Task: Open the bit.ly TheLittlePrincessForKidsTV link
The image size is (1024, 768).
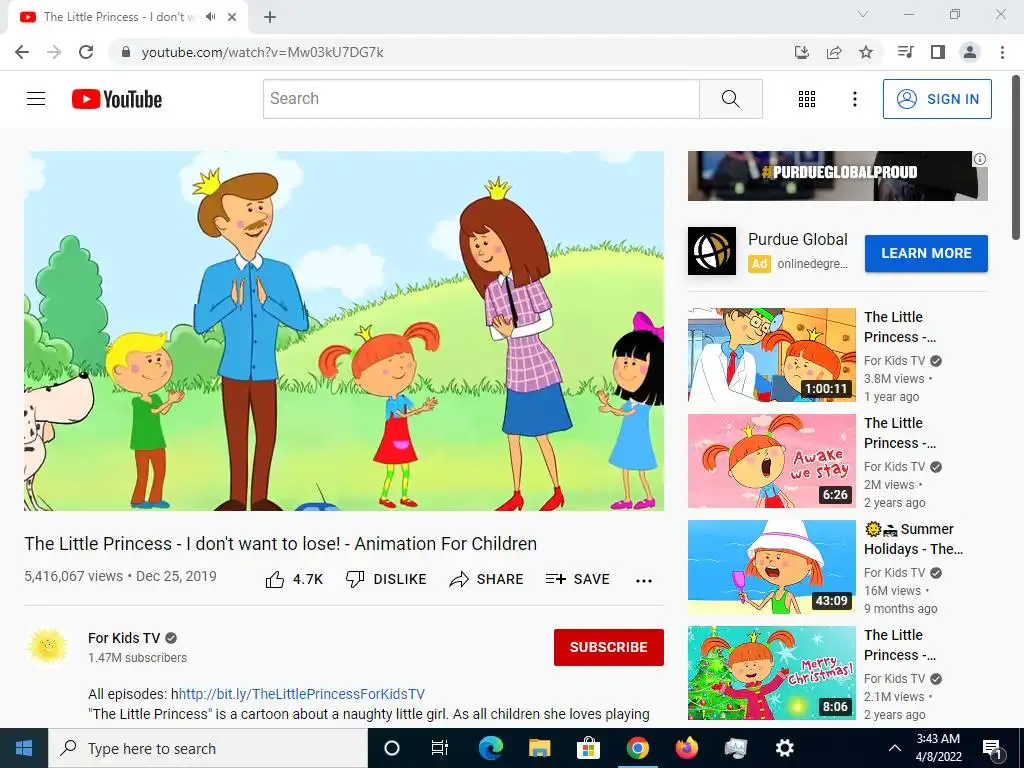Action: [302, 694]
